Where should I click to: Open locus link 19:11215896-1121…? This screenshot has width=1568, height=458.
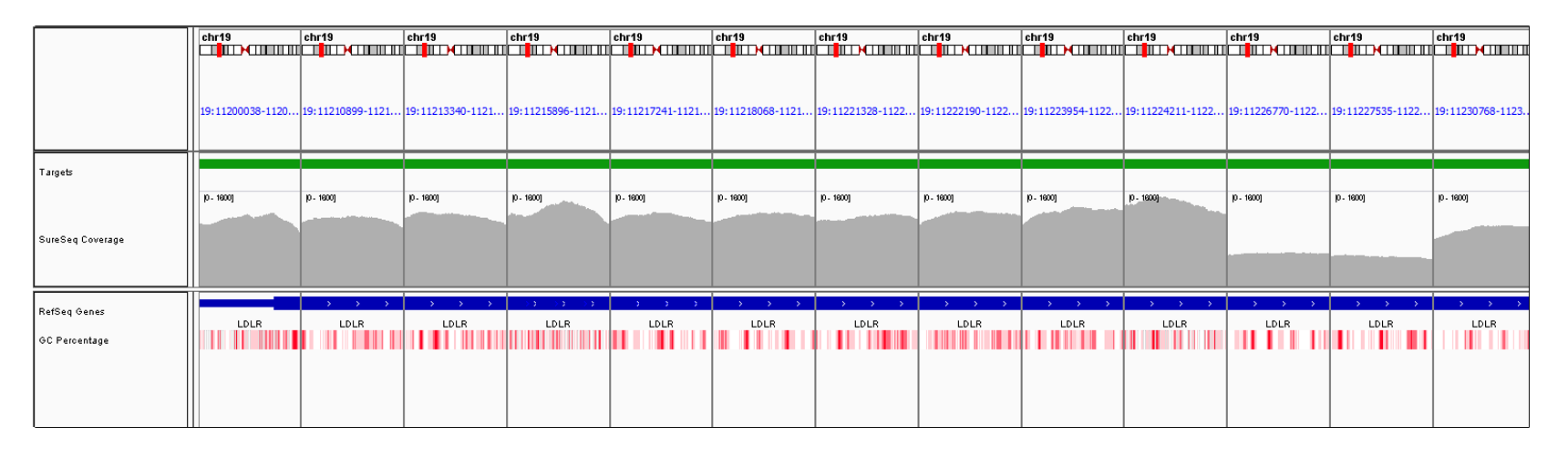(558, 111)
